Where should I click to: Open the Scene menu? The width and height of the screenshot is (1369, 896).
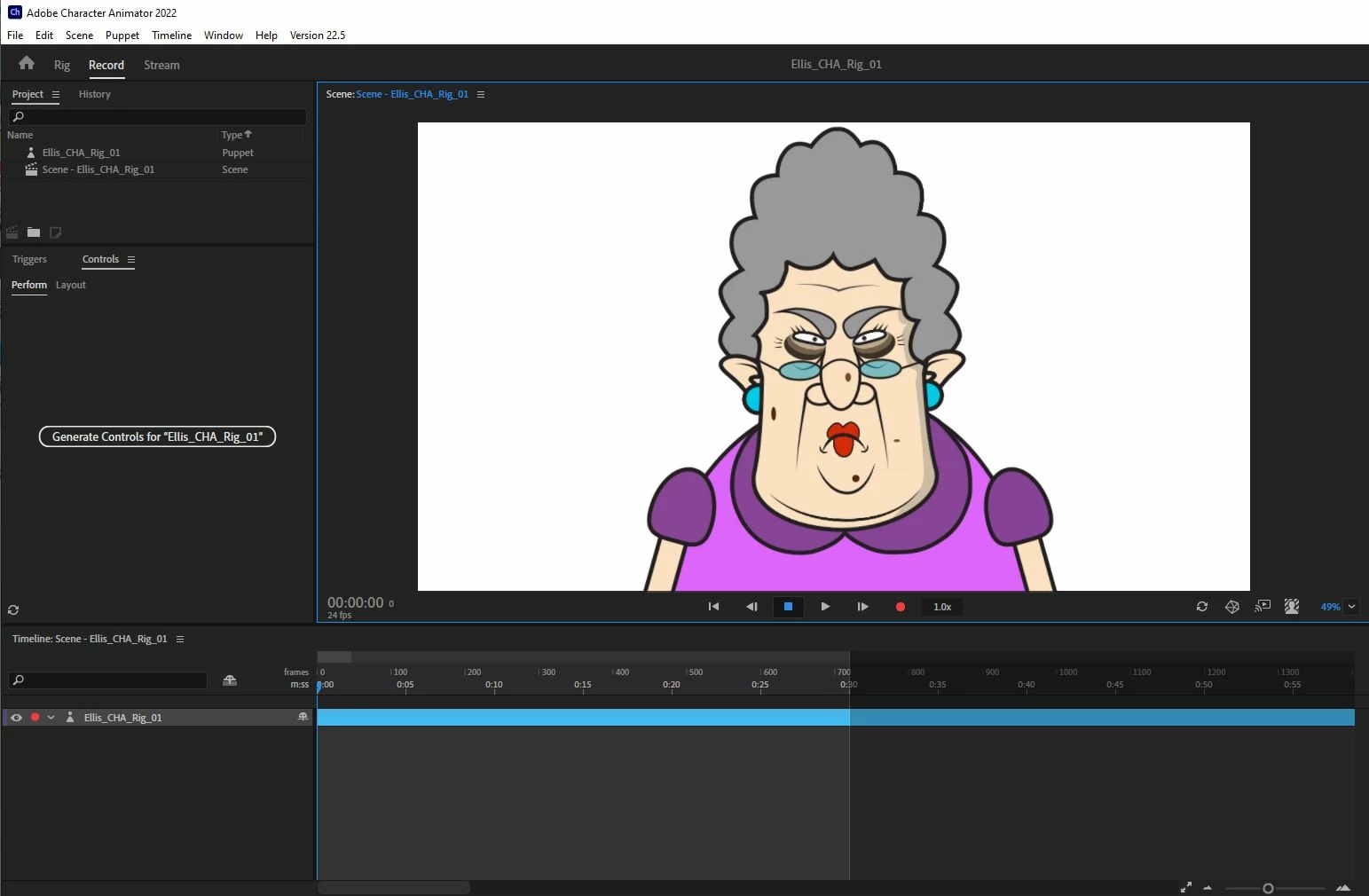click(x=79, y=35)
